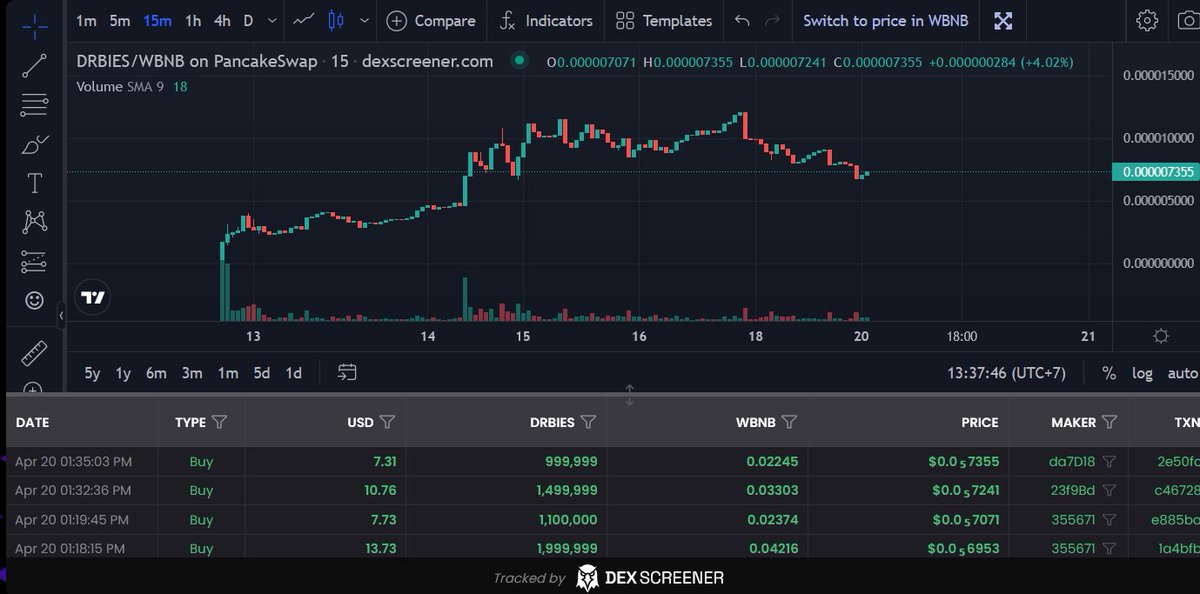The image size is (1200, 594).
Task: Enter fullscreen chart mode
Action: (x=1003, y=20)
